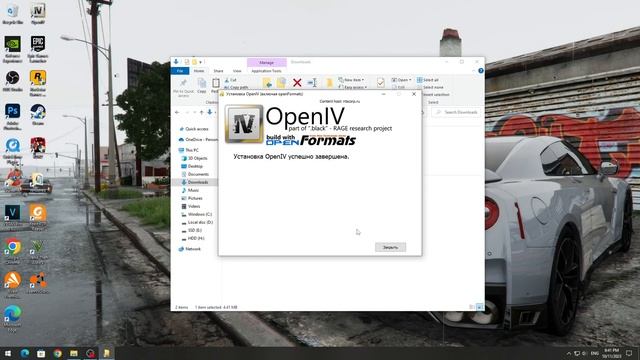Open the Quick Access Toolbar customize dropdown arrow
Image resolution: width=640 pixels, height=360 pixels.
point(201,62)
